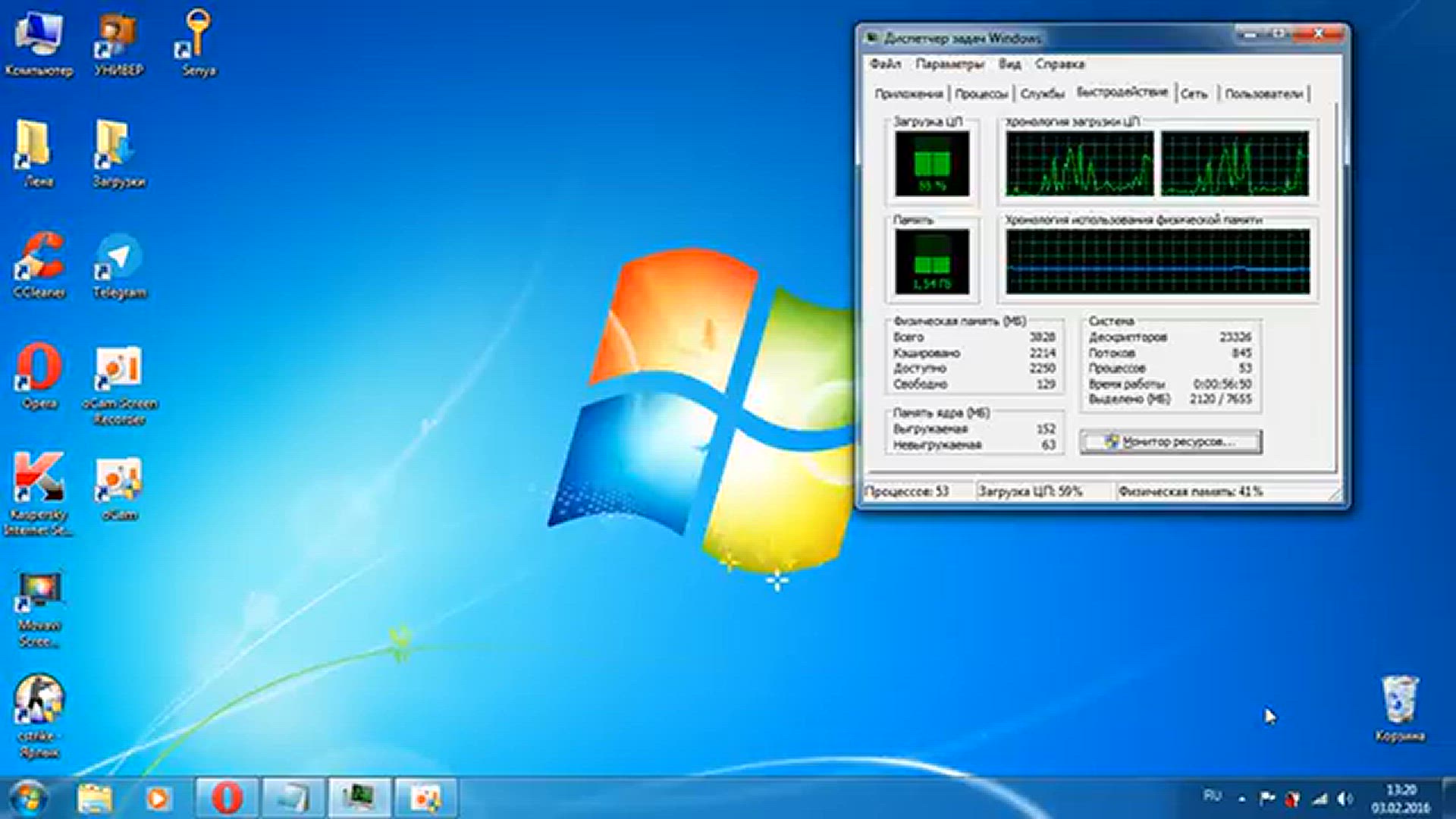The height and width of the screenshot is (819, 1456).
Task: Open the Вид menu
Action: 1009,64
